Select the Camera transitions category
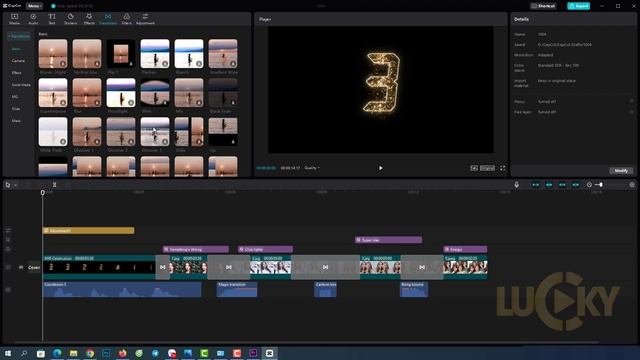 [18, 60]
